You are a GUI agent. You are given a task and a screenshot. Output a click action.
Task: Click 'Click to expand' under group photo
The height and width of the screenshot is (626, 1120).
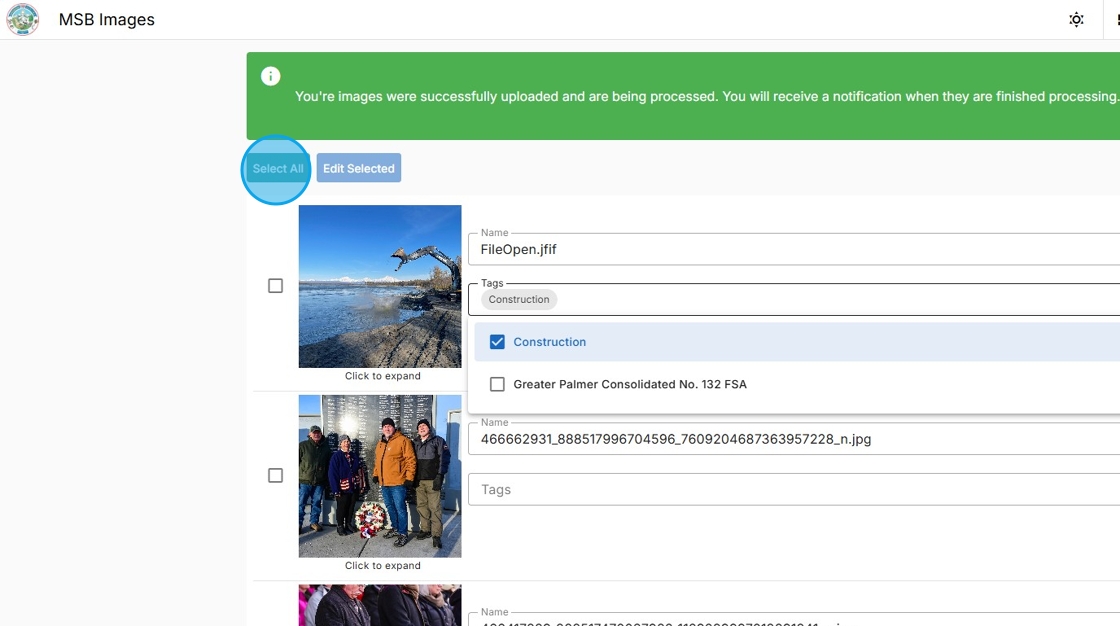click(x=383, y=565)
